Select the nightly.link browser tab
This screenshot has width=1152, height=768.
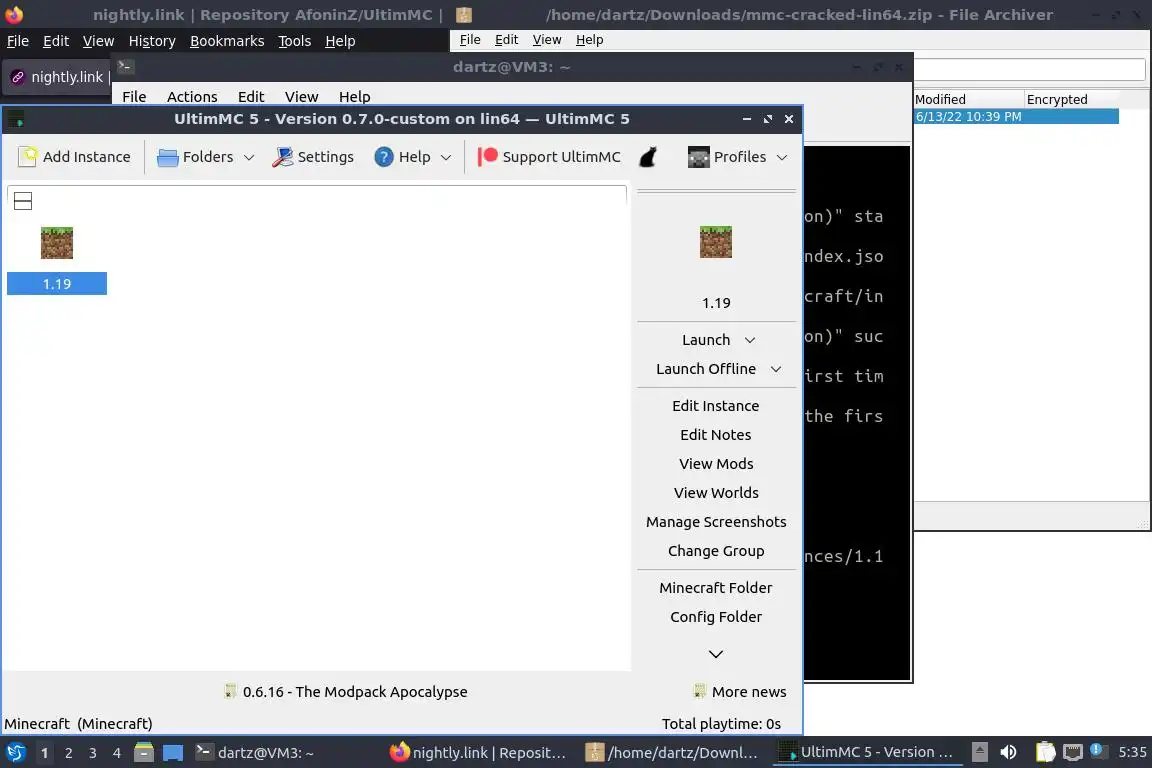[59, 76]
